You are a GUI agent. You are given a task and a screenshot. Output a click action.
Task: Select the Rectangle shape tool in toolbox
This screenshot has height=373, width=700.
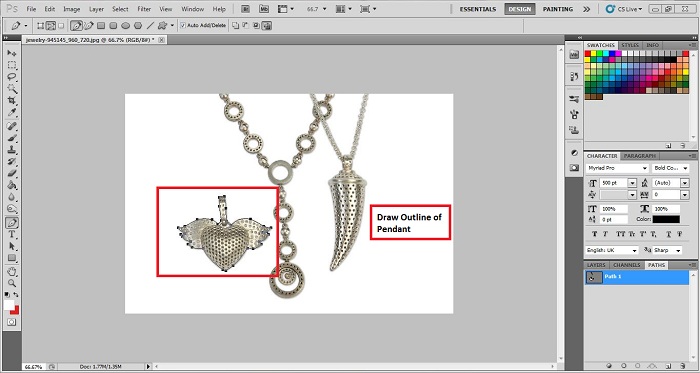coord(12,258)
